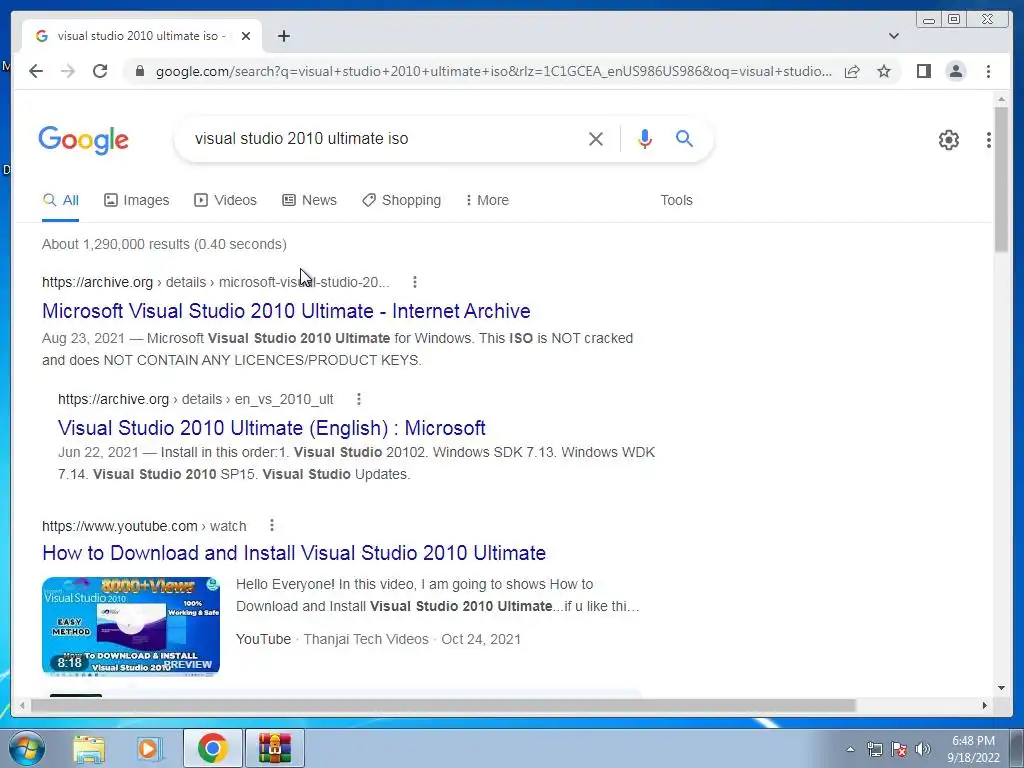This screenshot has height=768, width=1024.
Task: Open the taskbar clock showing 6:48 PM
Action: (973, 748)
